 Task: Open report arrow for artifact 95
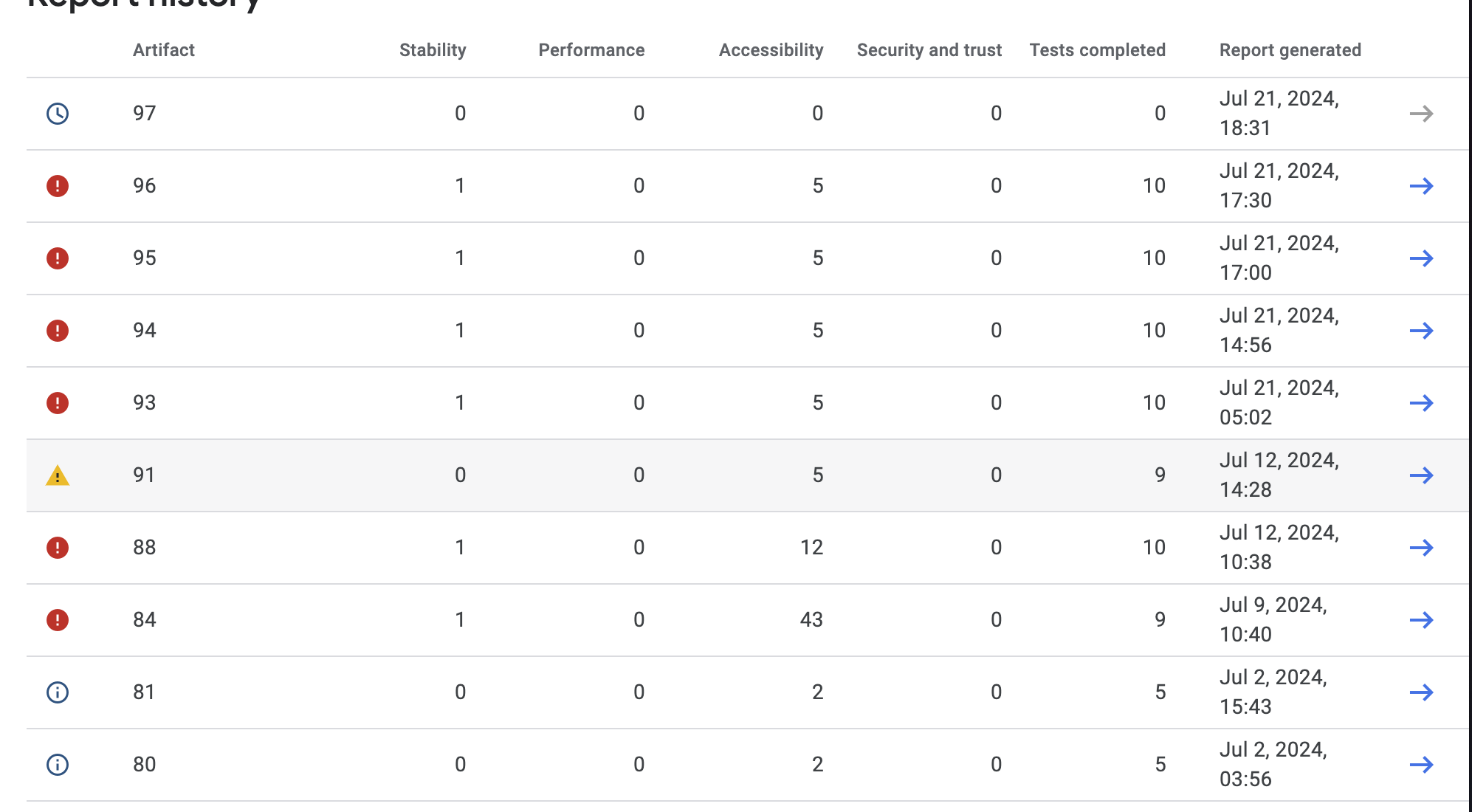tap(1421, 258)
